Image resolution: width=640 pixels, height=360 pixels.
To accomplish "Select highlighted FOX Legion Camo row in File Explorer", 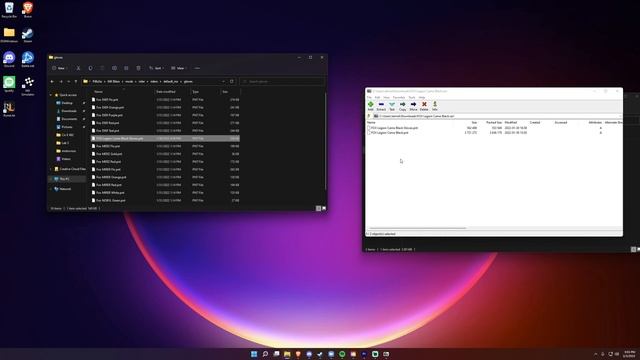I will [x=165, y=138].
